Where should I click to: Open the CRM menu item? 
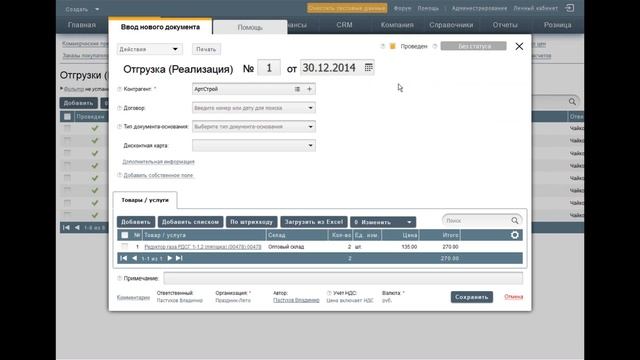pos(344,25)
